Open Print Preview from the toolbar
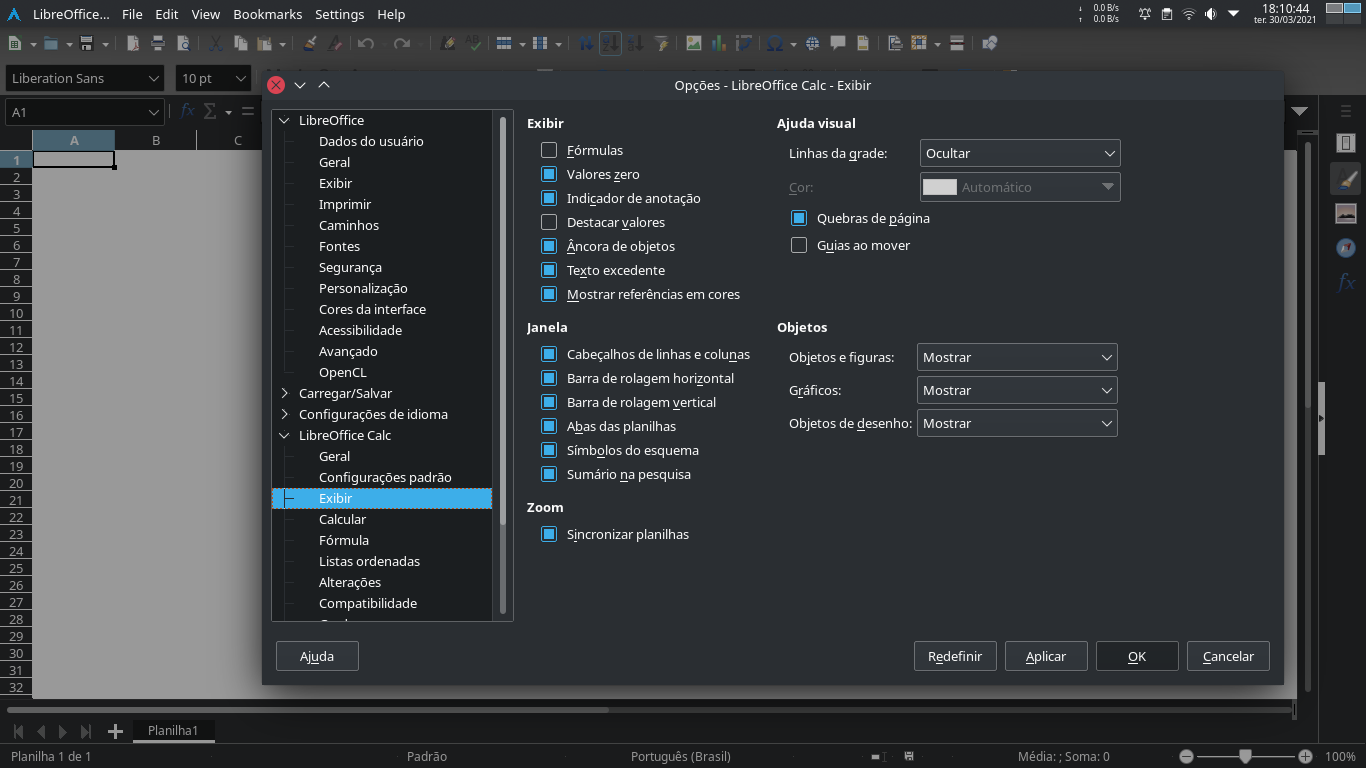Image resolution: width=1366 pixels, height=768 pixels. (183, 44)
